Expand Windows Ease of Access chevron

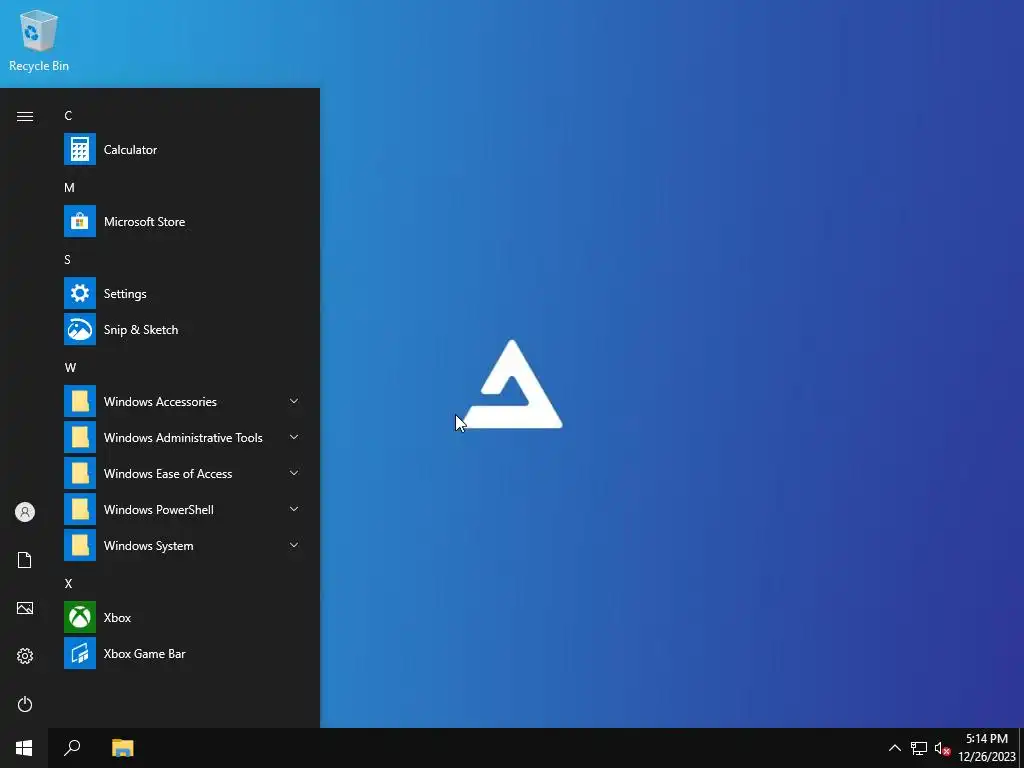pyautogui.click(x=294, y=473)
